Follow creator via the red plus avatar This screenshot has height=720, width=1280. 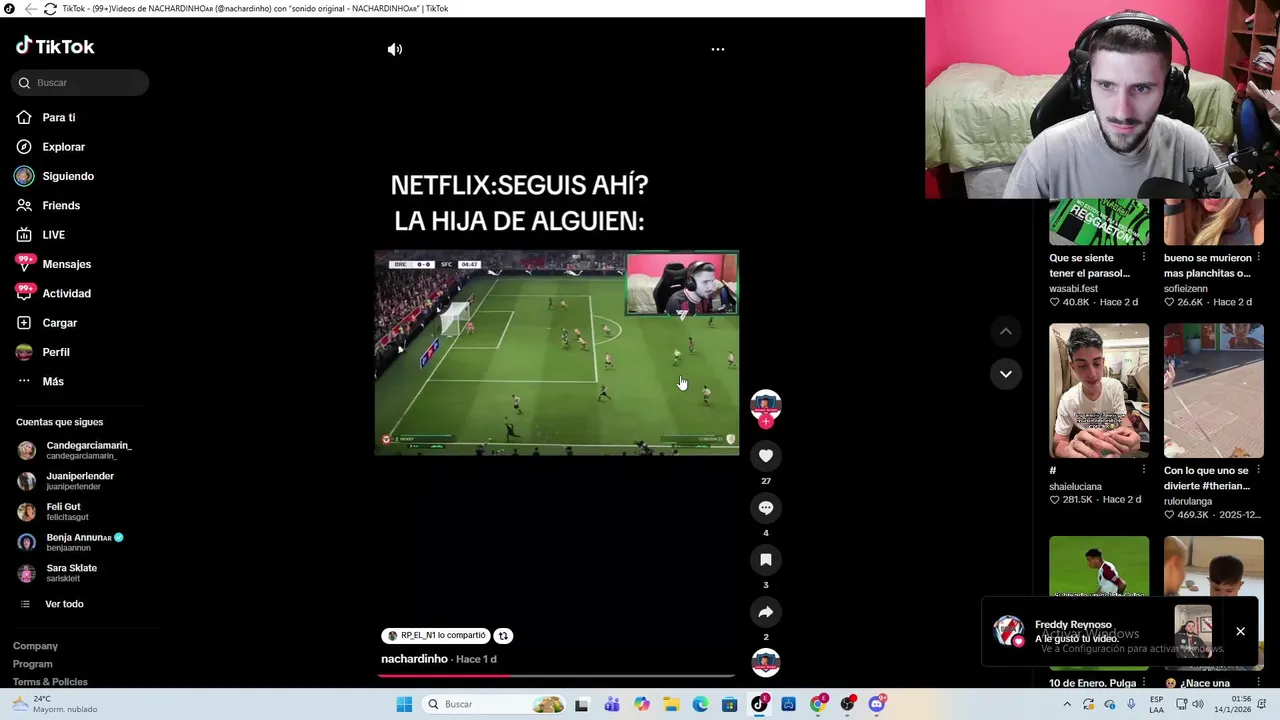(x=766, y=421)
